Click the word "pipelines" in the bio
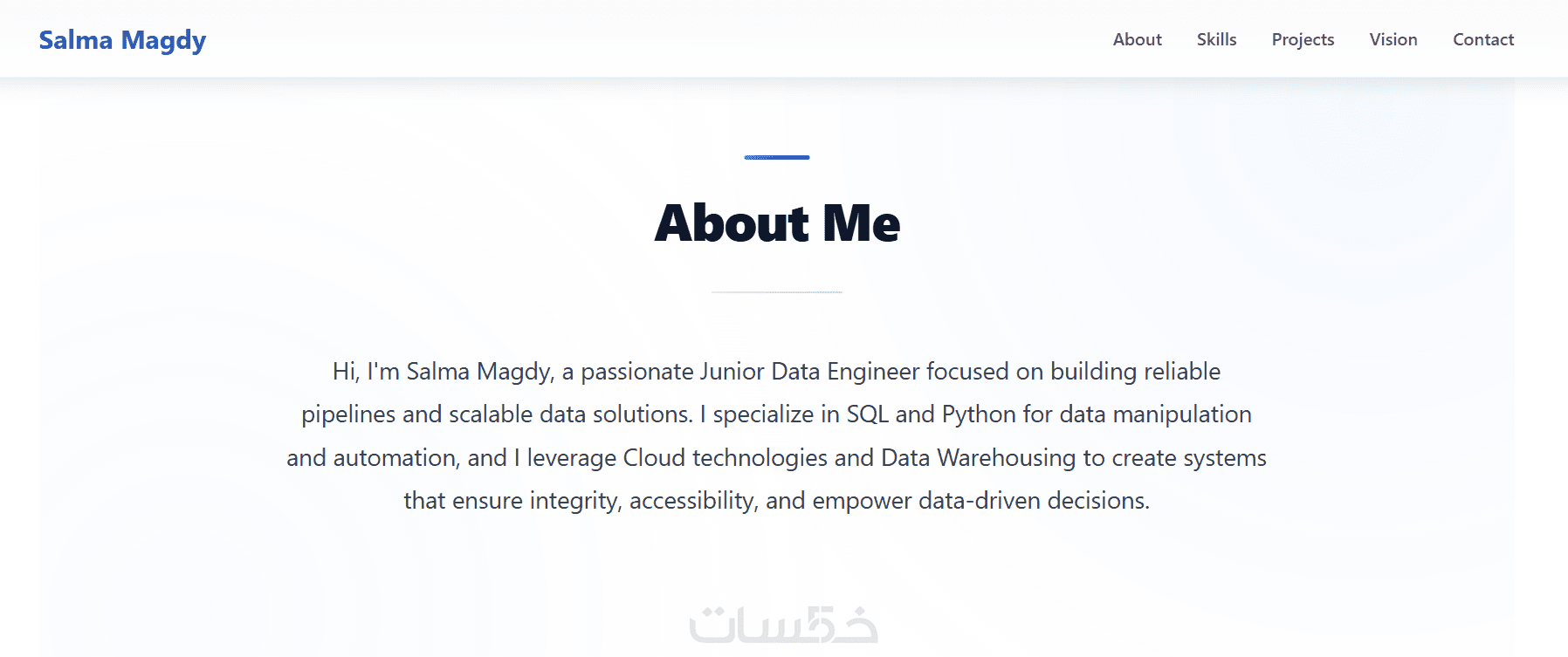The width and height of the screenshot is (1568, 657). (x=347, y=414)
